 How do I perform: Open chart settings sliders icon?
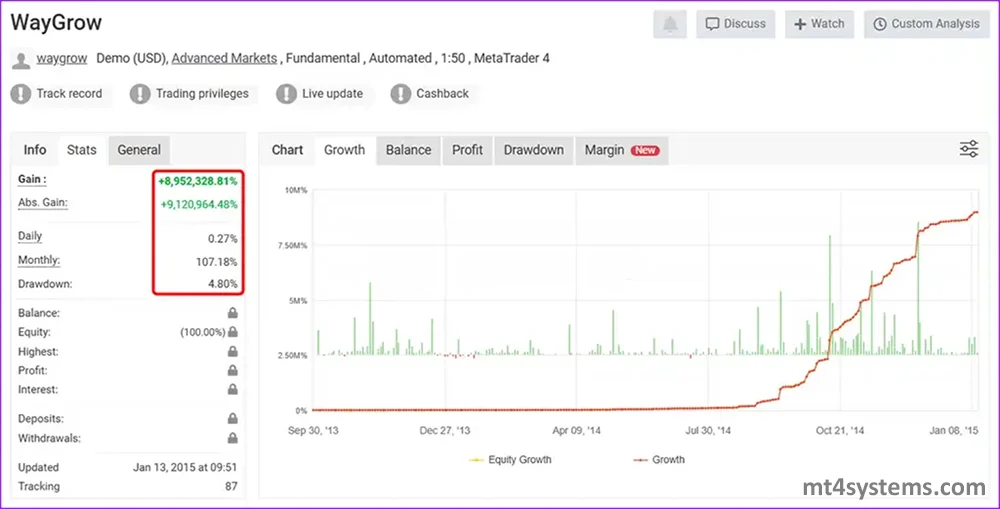pyautogui.click(x=969, y=149)
